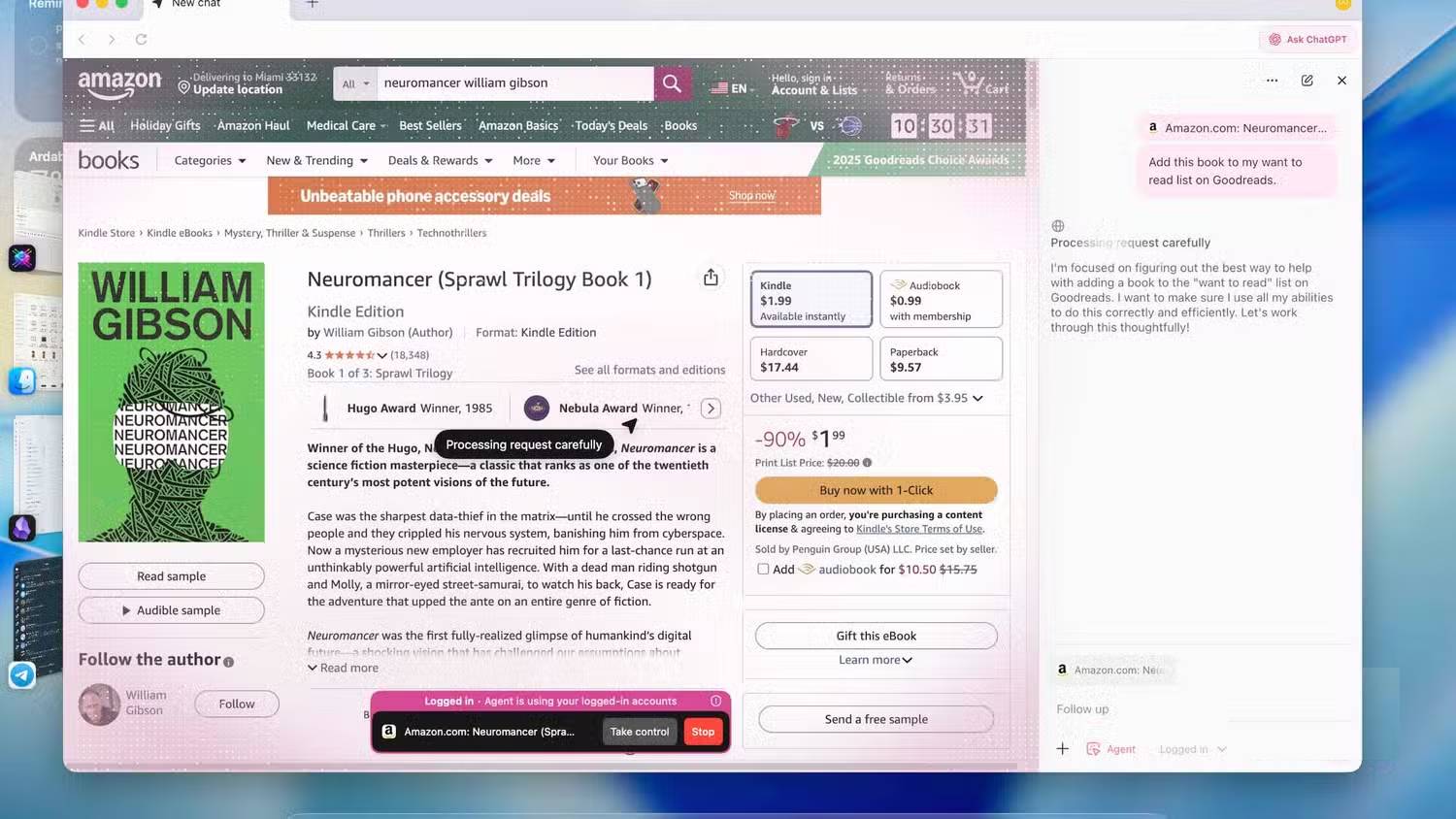Open the Amazon cart
The height and width of the screenshot is (819, 1456).
coord(981,82)
